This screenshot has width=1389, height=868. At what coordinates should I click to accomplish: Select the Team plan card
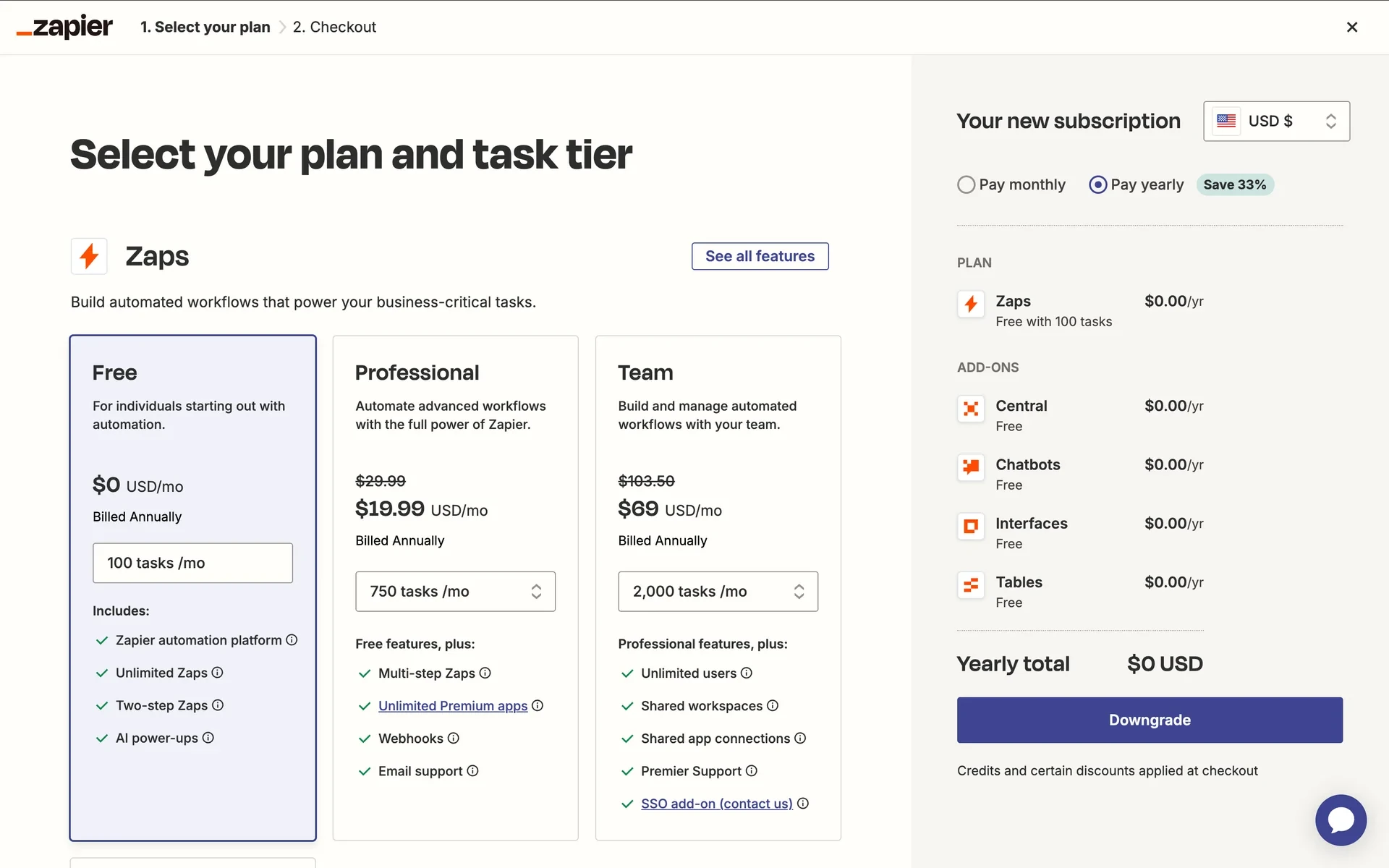718,588
